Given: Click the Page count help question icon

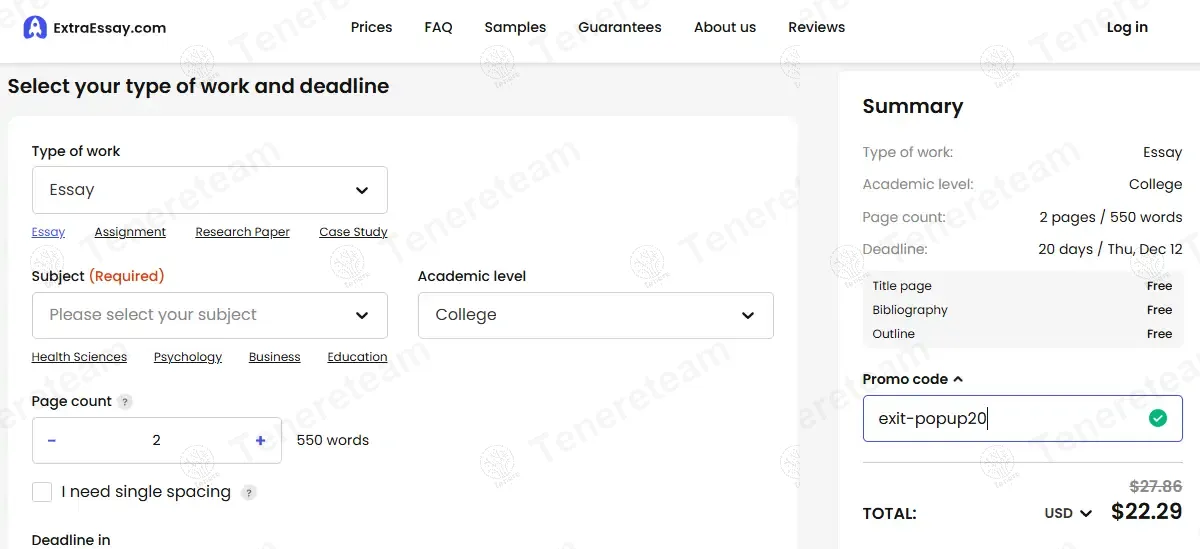Looking at the screenshot, I should [125, 402].
